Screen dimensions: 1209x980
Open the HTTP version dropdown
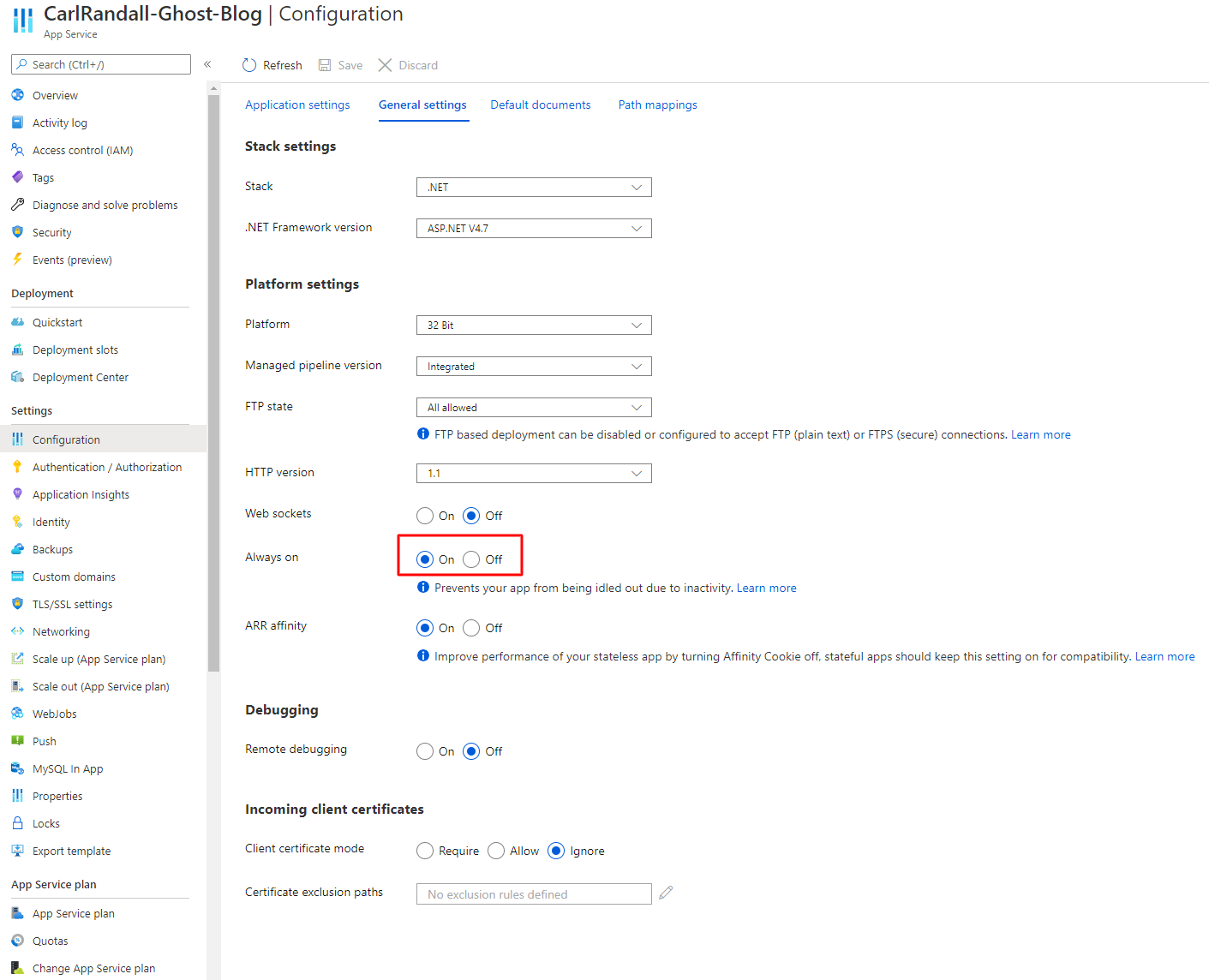click(534, 473)
